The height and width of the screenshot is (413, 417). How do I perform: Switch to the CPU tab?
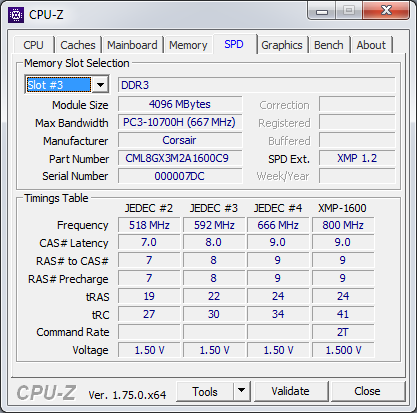click(x=33, y=45)
